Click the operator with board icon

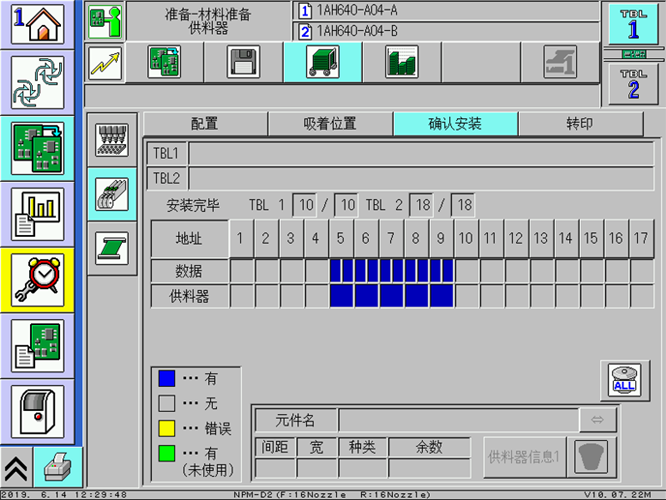[x=105, y=21]
